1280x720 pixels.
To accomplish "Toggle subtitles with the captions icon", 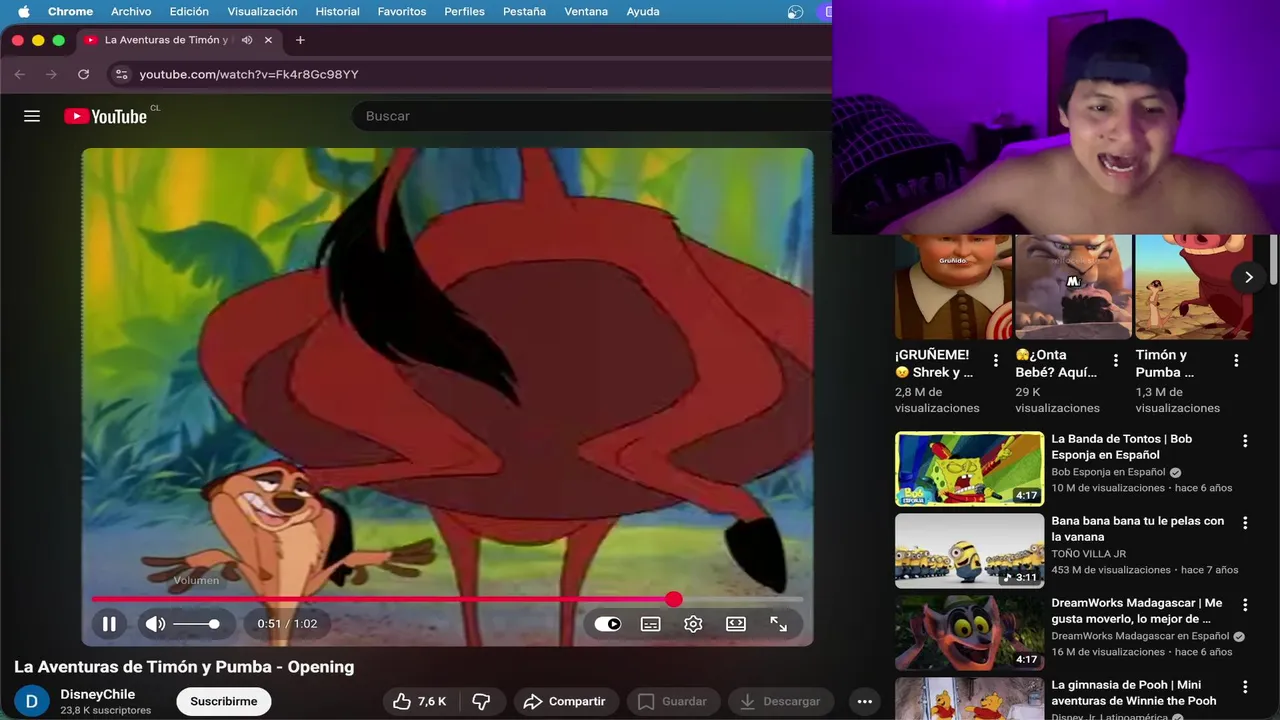I will coord(650,624).
